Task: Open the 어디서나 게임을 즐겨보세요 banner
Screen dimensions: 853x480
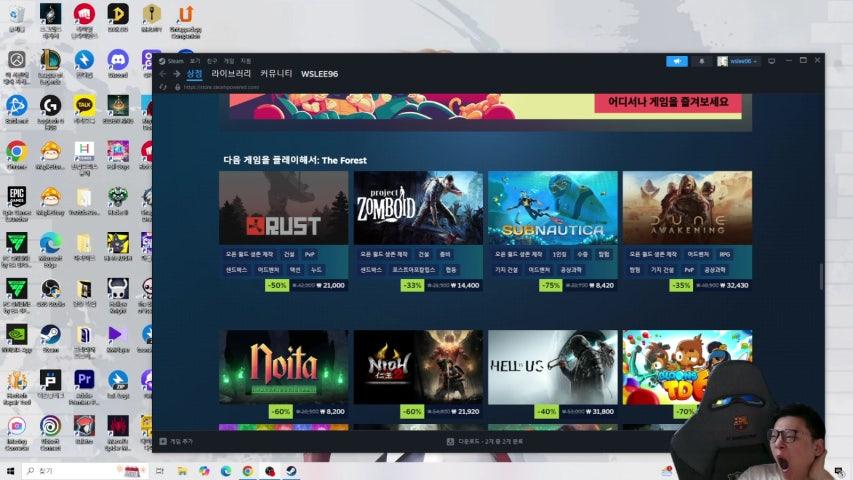Action: [x=668, y=102]
